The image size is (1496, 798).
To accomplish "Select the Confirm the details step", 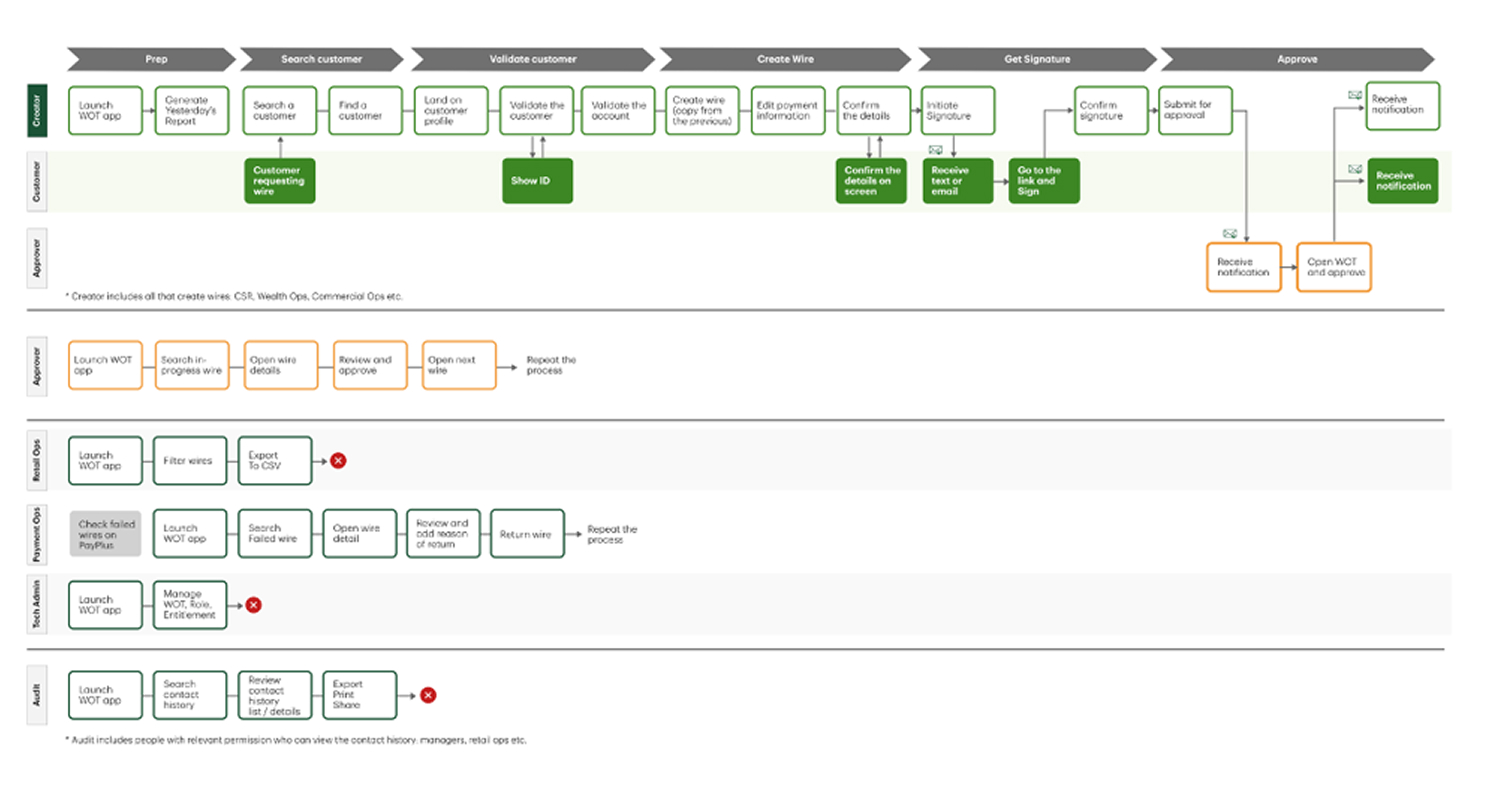I will (x=873, y=110).
